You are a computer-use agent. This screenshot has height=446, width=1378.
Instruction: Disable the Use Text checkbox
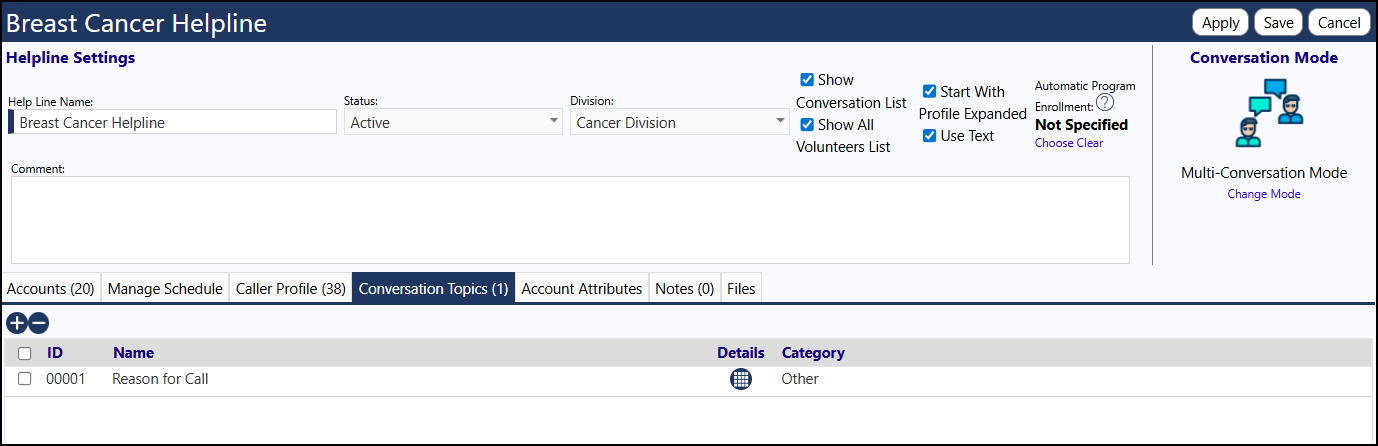coord(929,136)
